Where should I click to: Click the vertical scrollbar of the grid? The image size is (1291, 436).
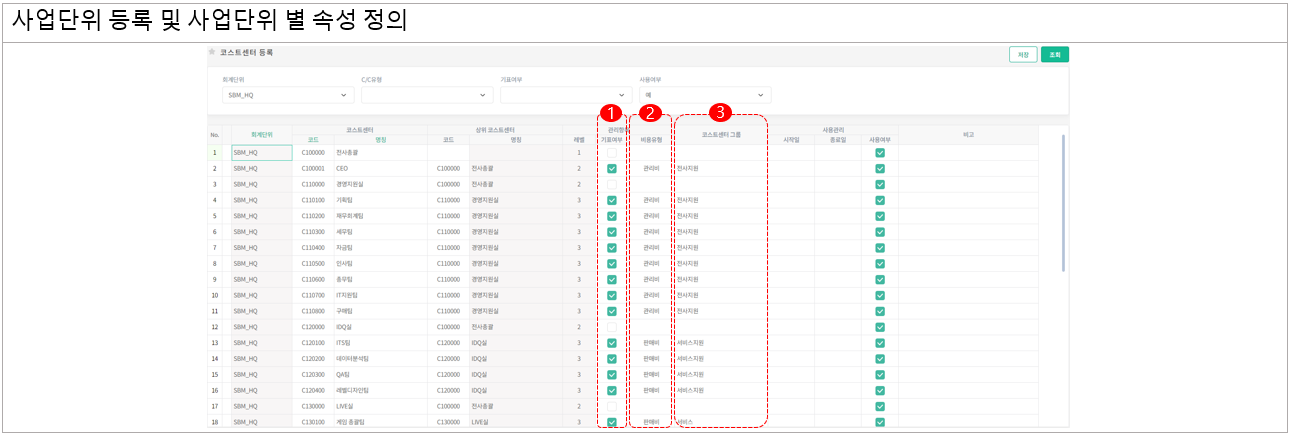[x=1063, y=200]
